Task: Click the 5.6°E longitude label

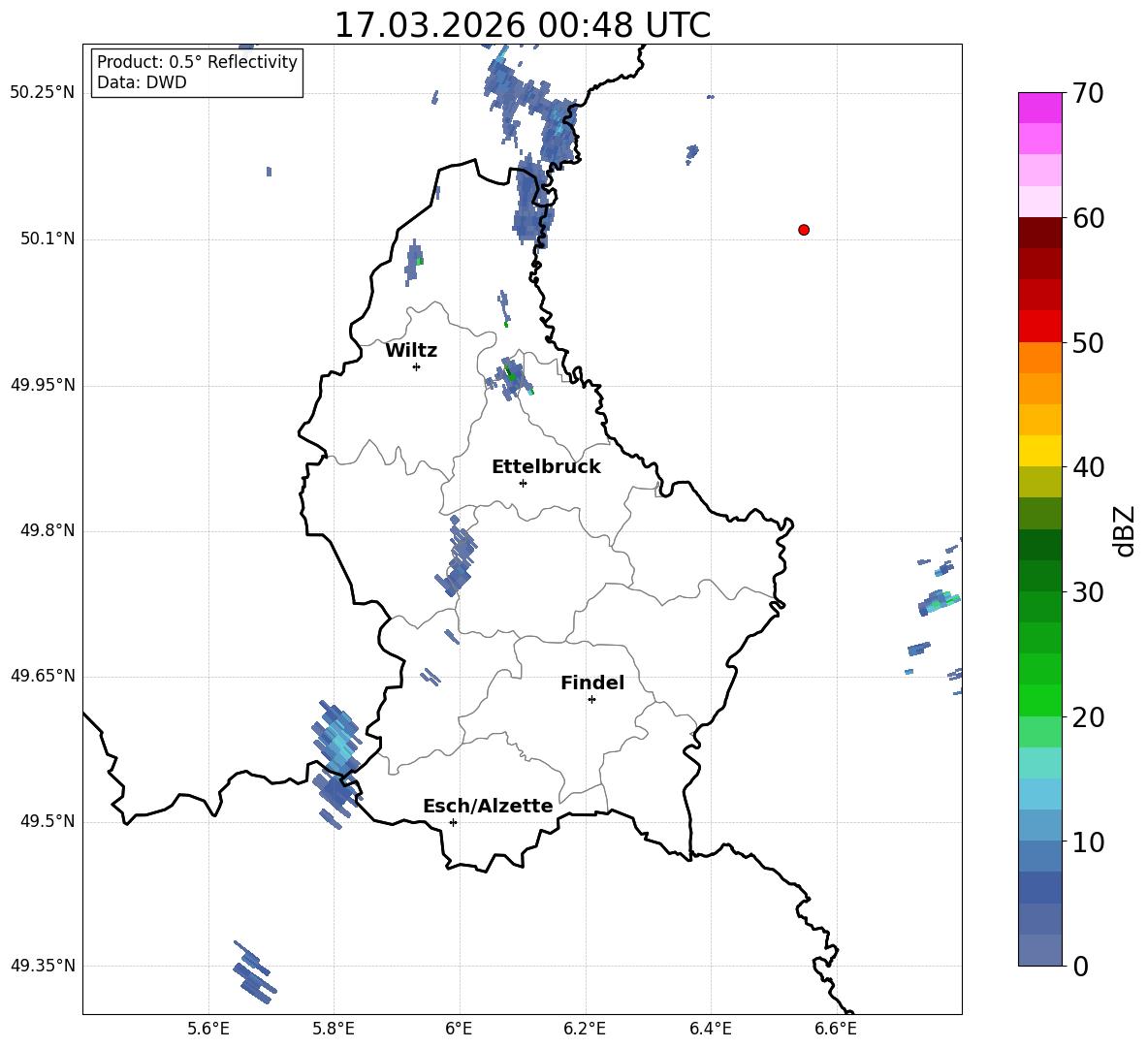Action: [208, 1029]
